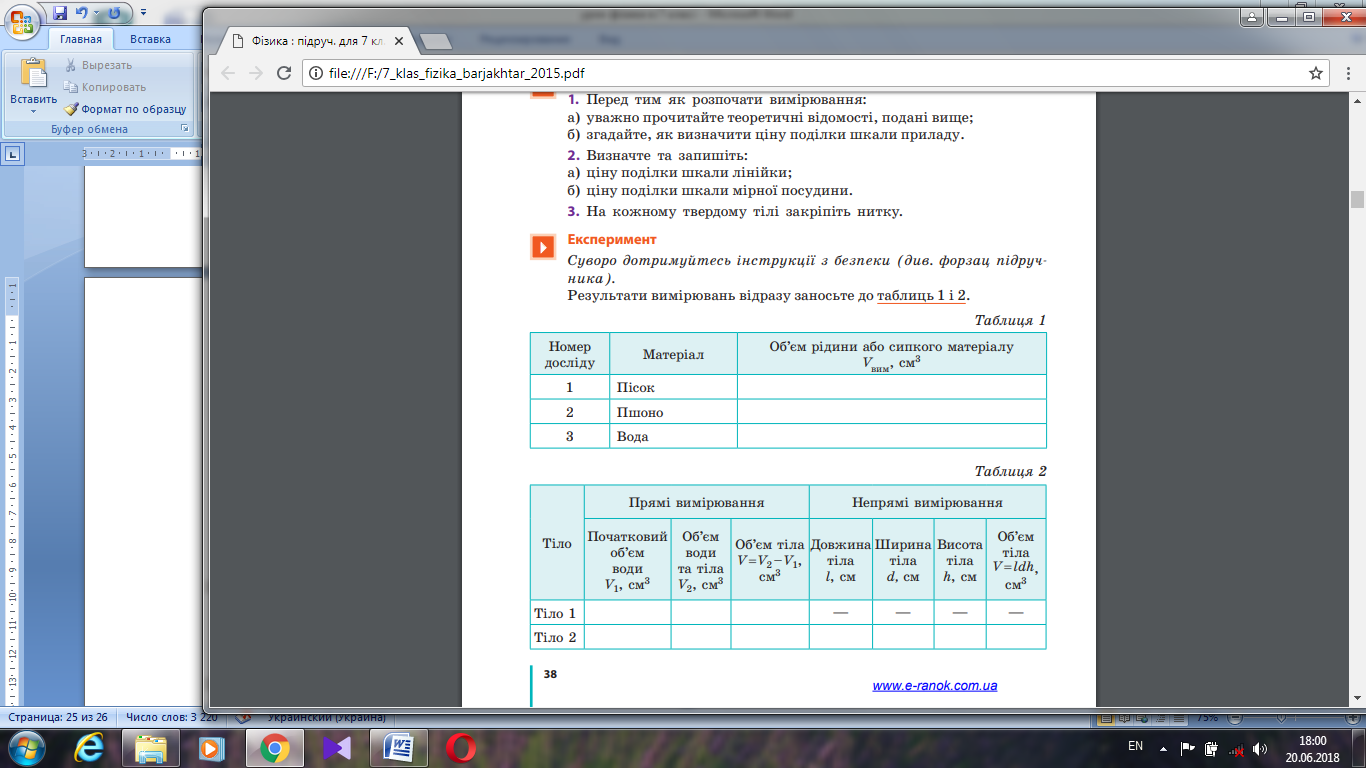Save the Word document with floppy icon
1366x768 pixels.
pos(59,13)
